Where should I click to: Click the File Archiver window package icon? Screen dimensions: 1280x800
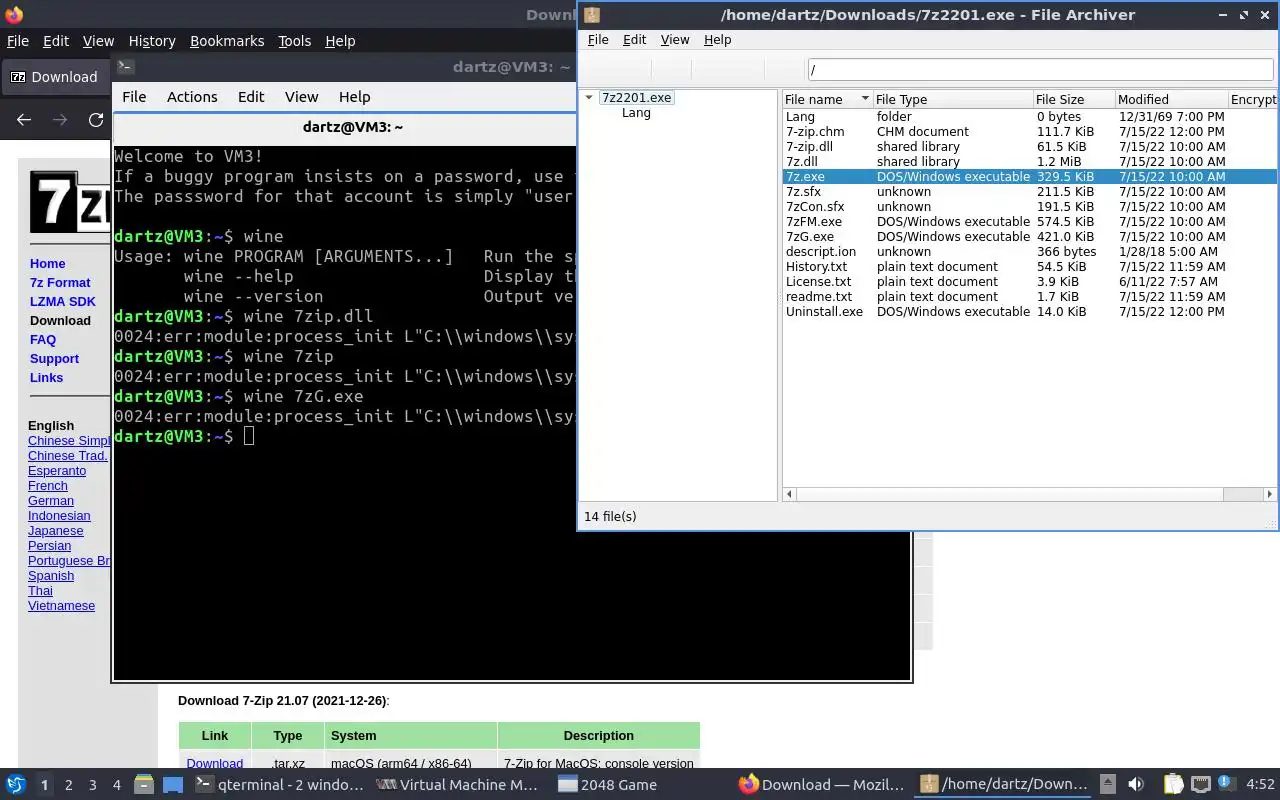pyautogui.click(x=592, y=15)
